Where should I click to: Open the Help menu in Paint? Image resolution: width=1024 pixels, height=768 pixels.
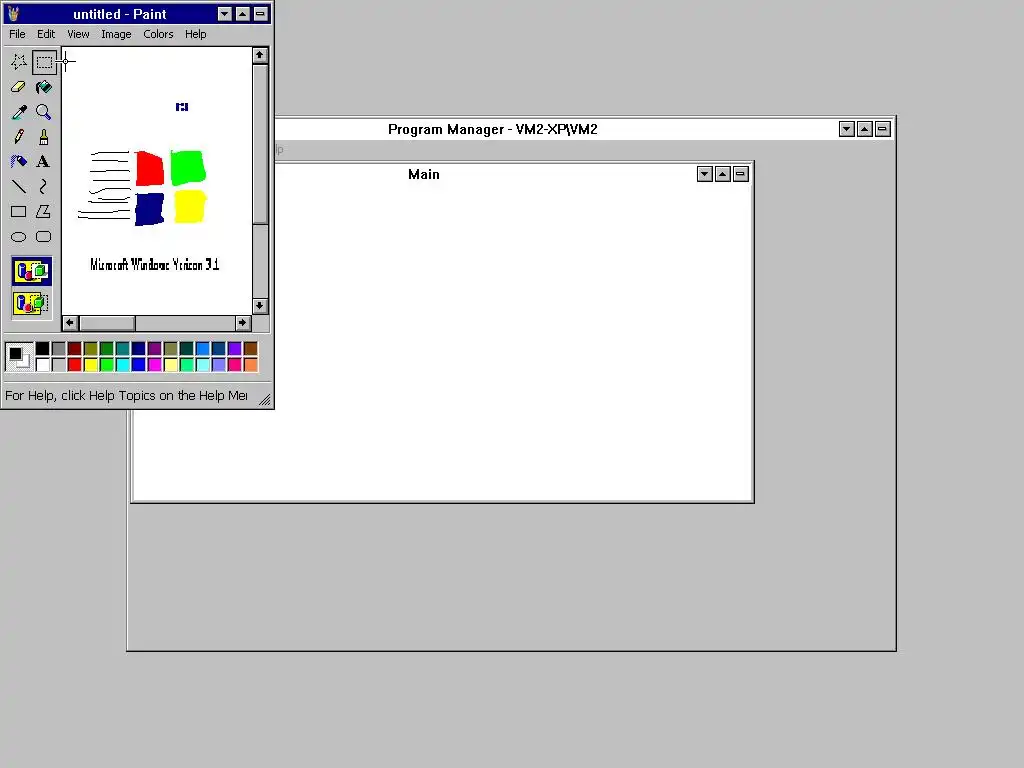click(x=195, y=34)
